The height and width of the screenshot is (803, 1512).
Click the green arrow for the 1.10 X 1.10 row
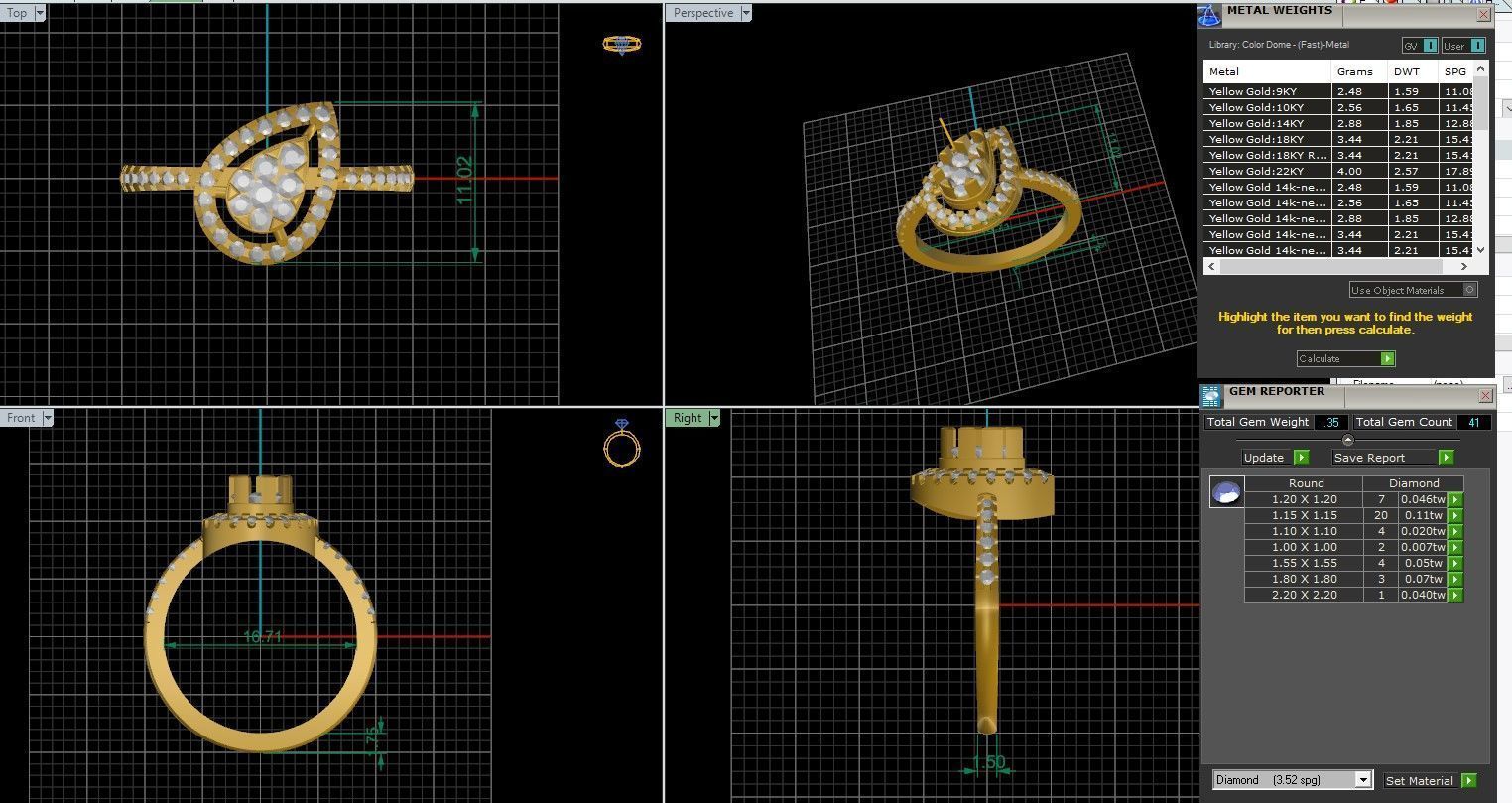1455,532
